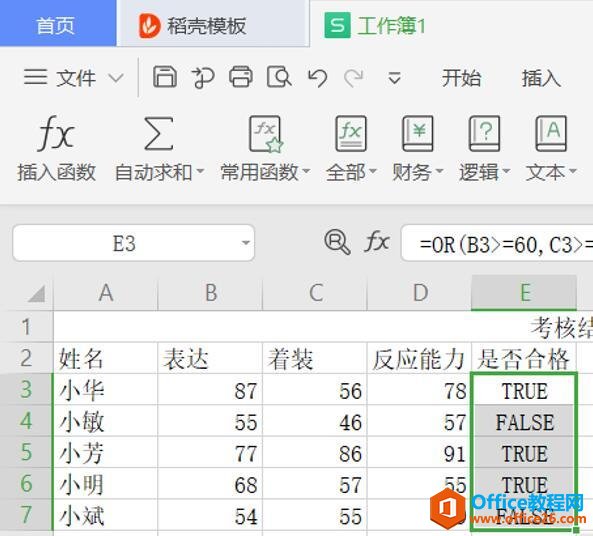Click the FALSE cell in row 4
The width and height of the screenshot is (593, 536).
click(524, 421)
